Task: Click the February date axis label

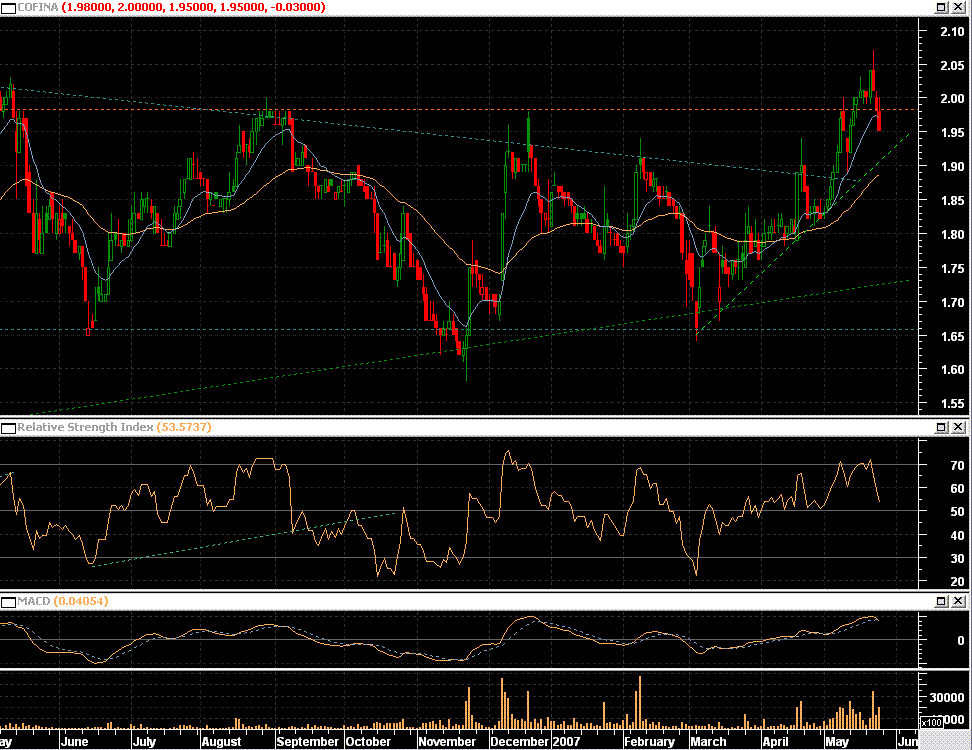Action: pos(650,742)
